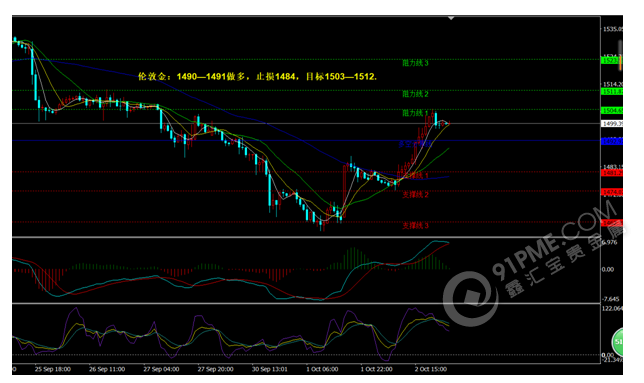Click the 2 Oct 15:00 time label
The image size is (644, 383).
pos(430,369)
